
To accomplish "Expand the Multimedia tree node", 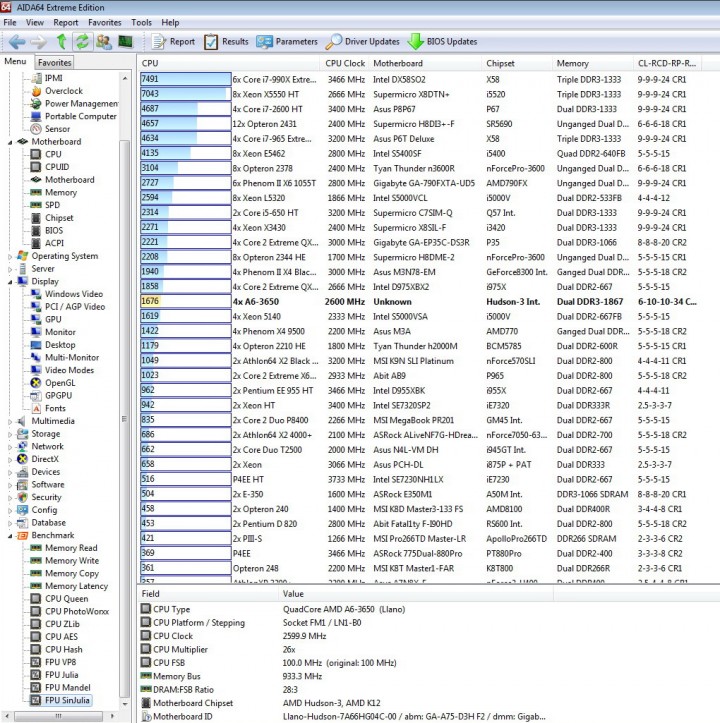I will coord(10,421).
